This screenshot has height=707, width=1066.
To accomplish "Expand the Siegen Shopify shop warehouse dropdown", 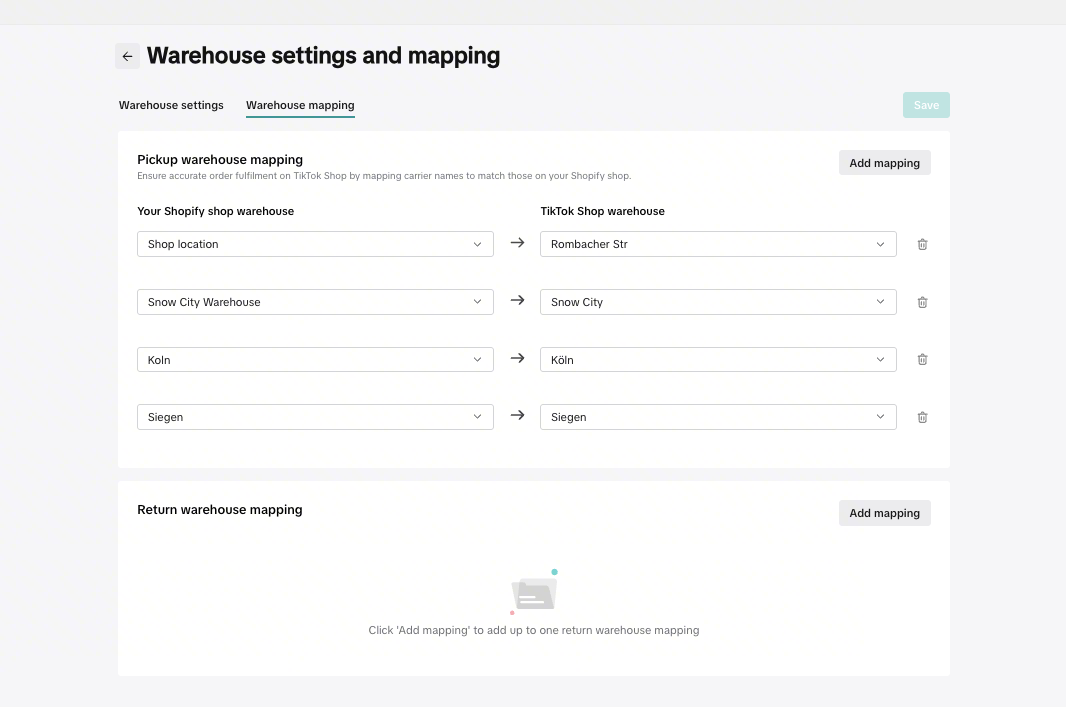I will [315, 417].
